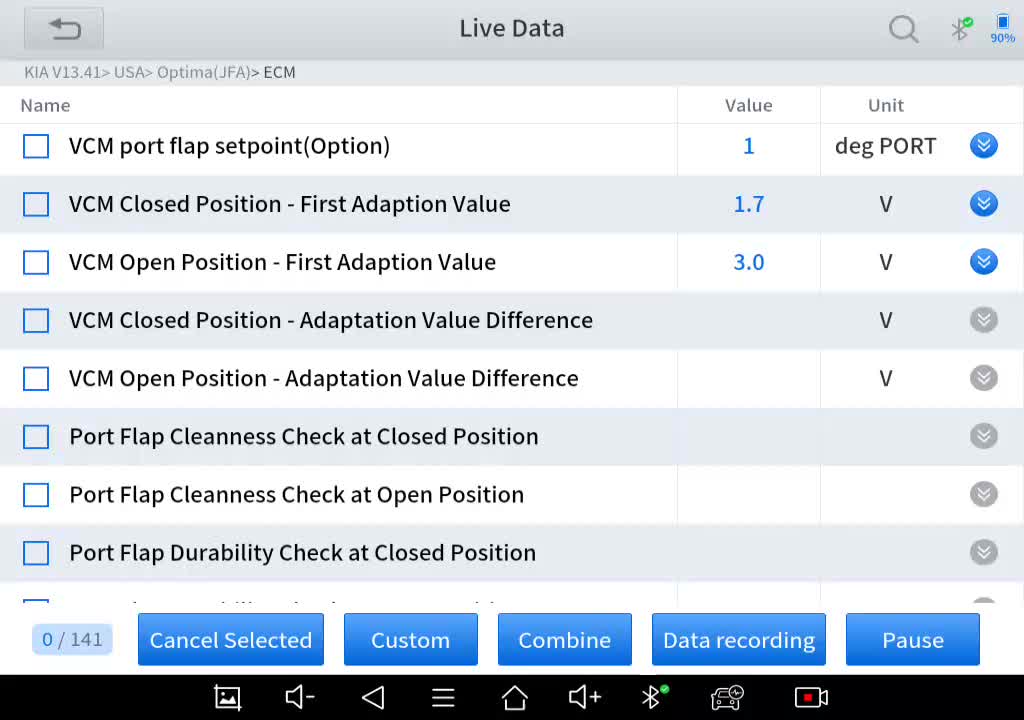This screenshot has width=1024, height=720.
Task: Go to the Home screen icon
Action: point(515,698)
